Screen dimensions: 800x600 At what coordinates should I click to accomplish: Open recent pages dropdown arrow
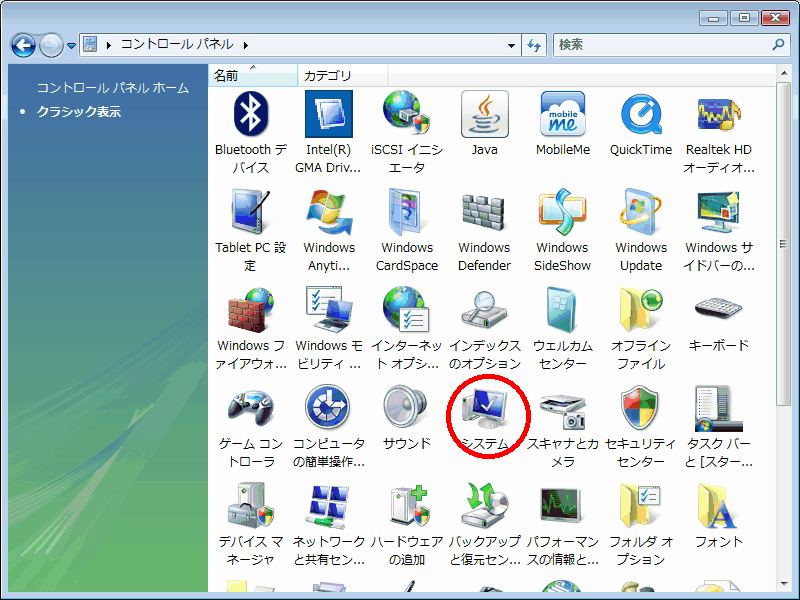pos(71,45)
